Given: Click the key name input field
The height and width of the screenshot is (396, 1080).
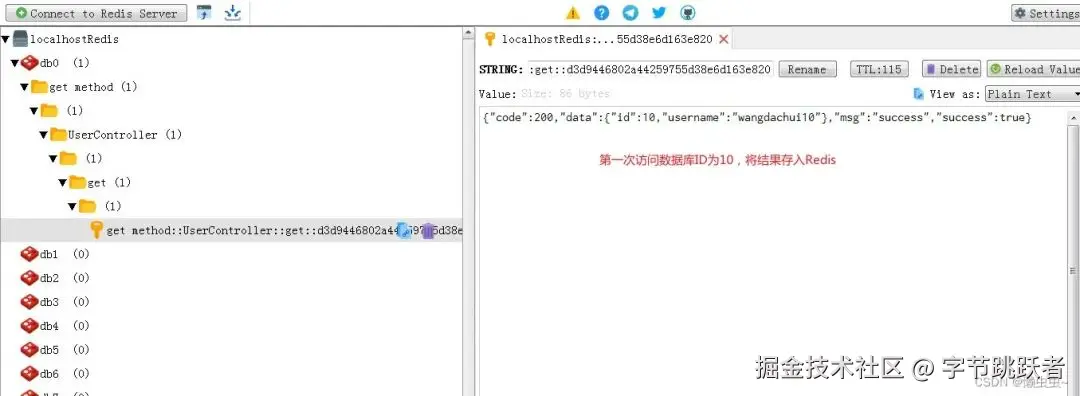Looking at the screenshot, I should coord(651,70).
